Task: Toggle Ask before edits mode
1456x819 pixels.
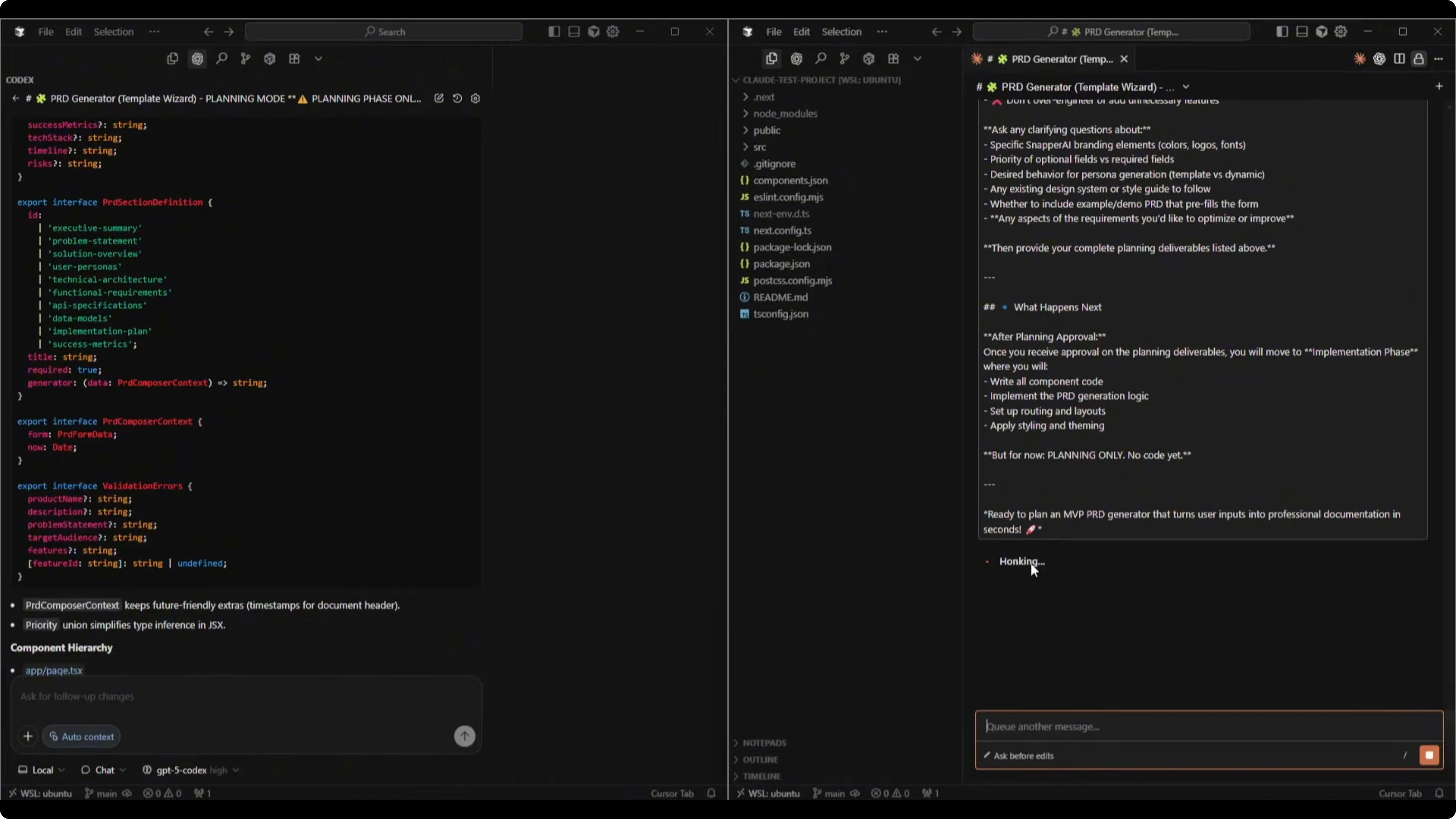Action: pos(1018,756)
